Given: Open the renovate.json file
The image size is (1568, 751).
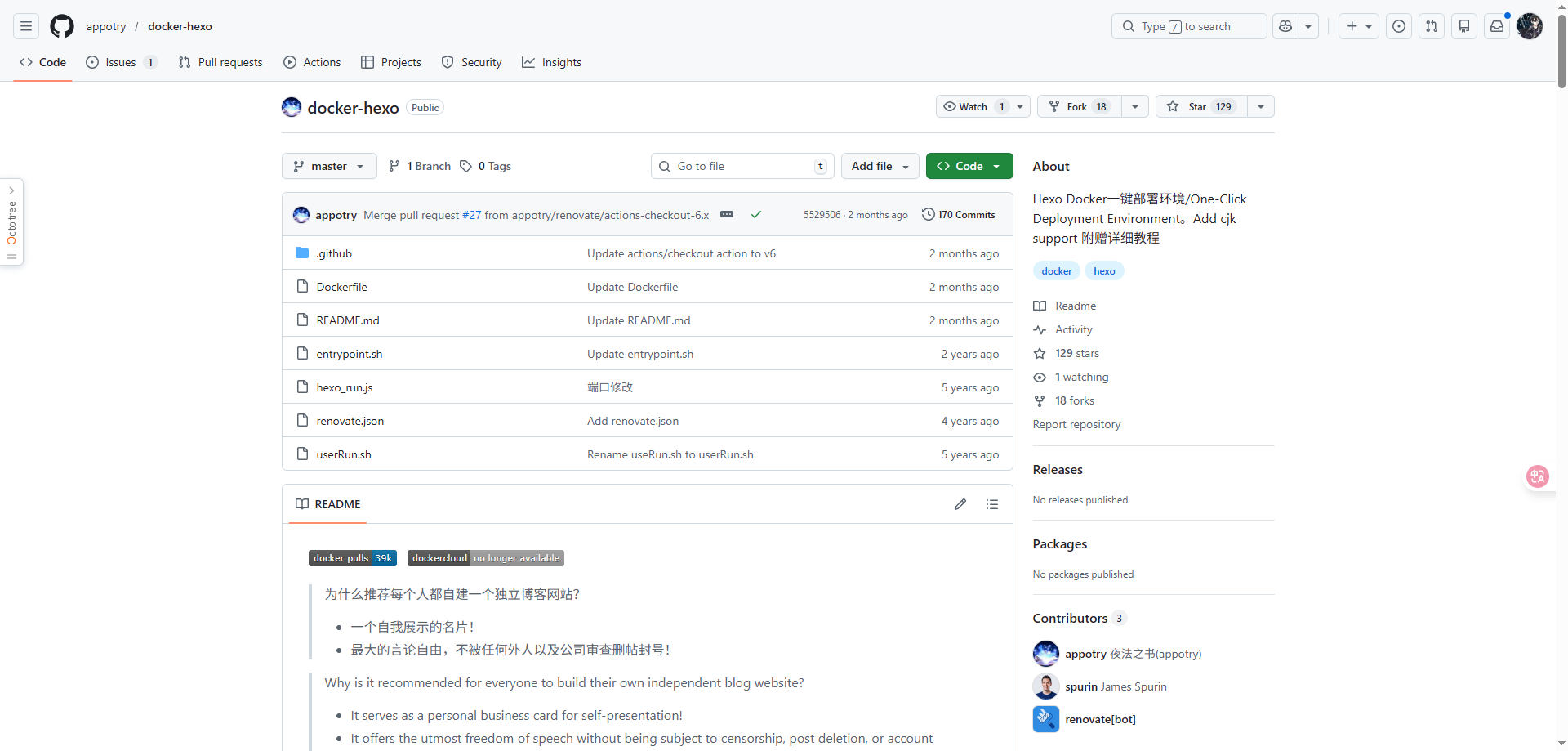Looking at the screenshot, I should click(350, 421).
